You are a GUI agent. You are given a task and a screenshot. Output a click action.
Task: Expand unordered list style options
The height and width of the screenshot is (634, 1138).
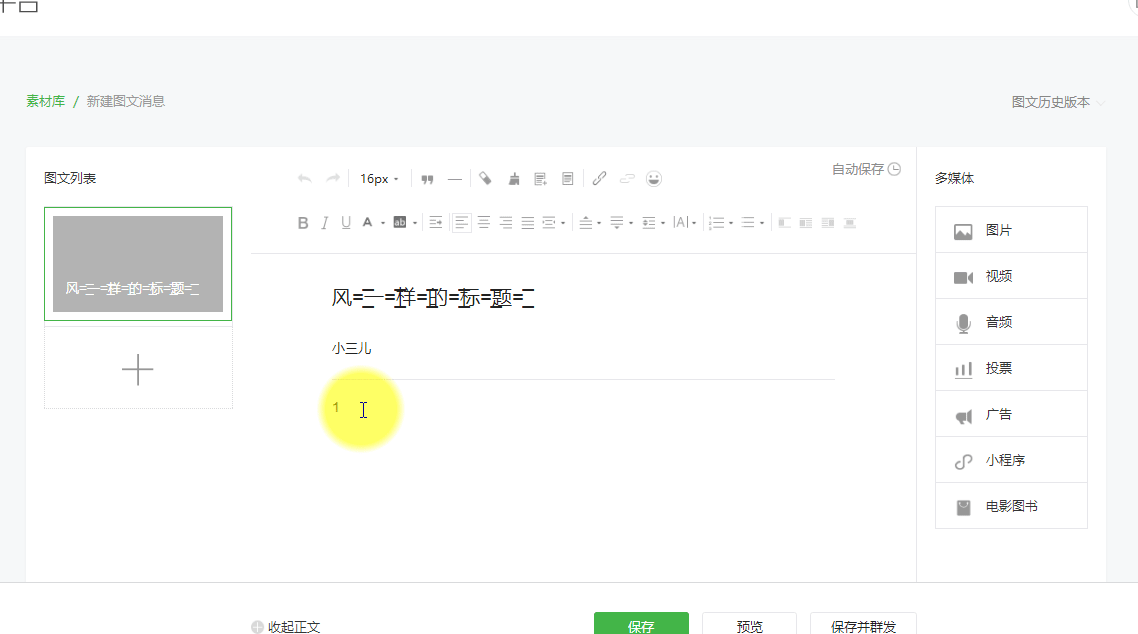point(762,223)
